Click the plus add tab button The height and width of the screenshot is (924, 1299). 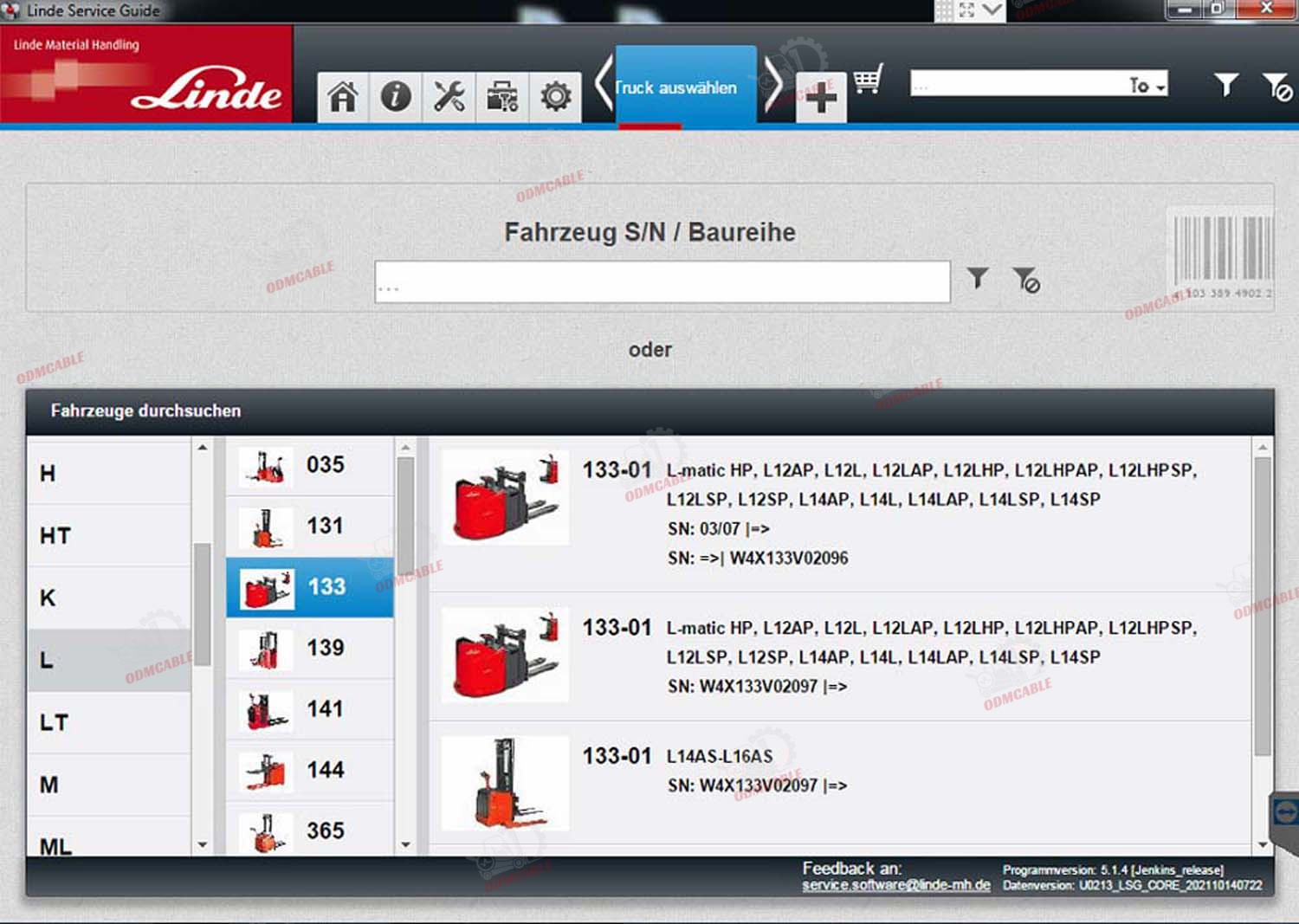pyautogui.click(x=821, y=98)
